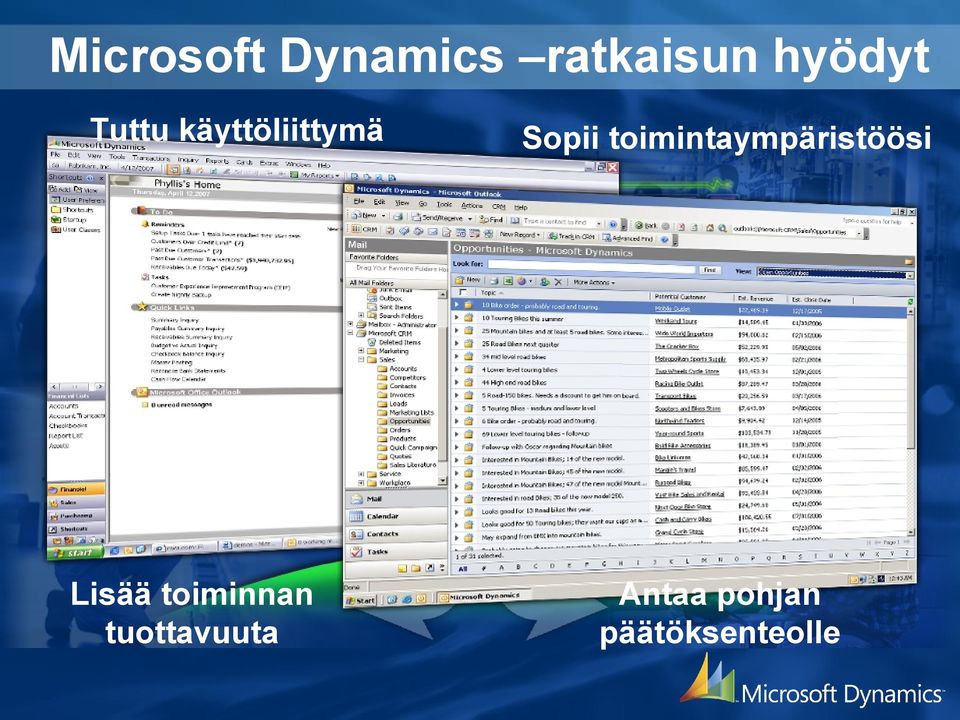Collapse the Microsoft CRM tree node
This screenshot has width=960, height=720.
pos(351,333)
